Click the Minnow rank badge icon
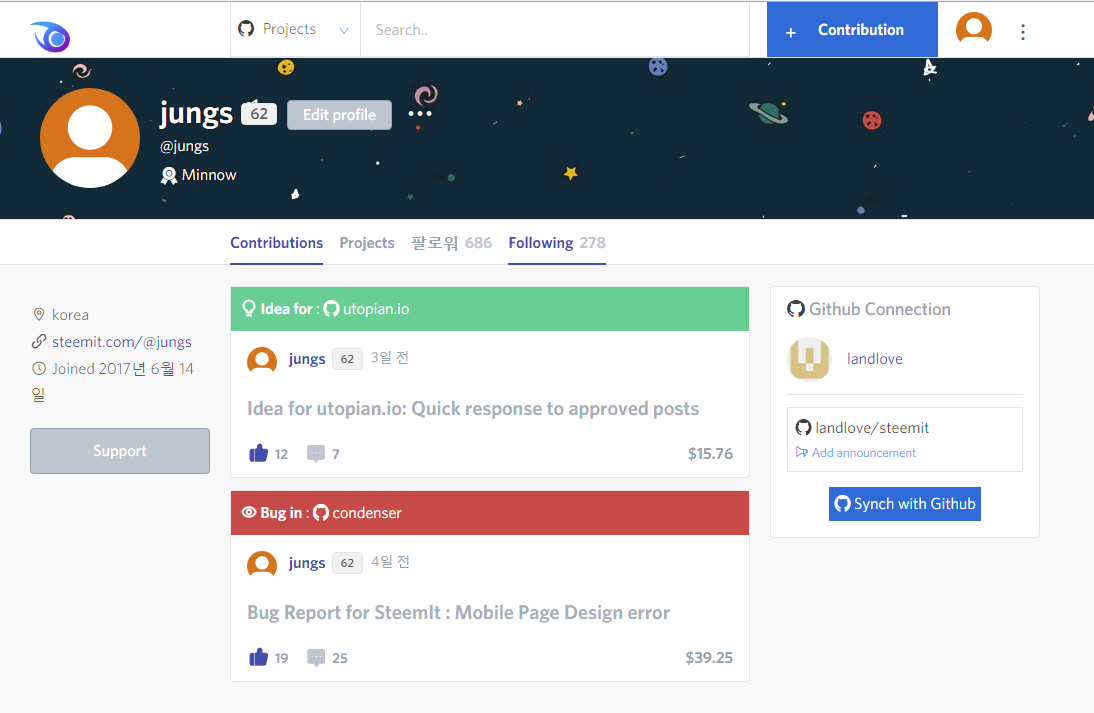Viewport: 1094px width, 713px height. point(168,175)
